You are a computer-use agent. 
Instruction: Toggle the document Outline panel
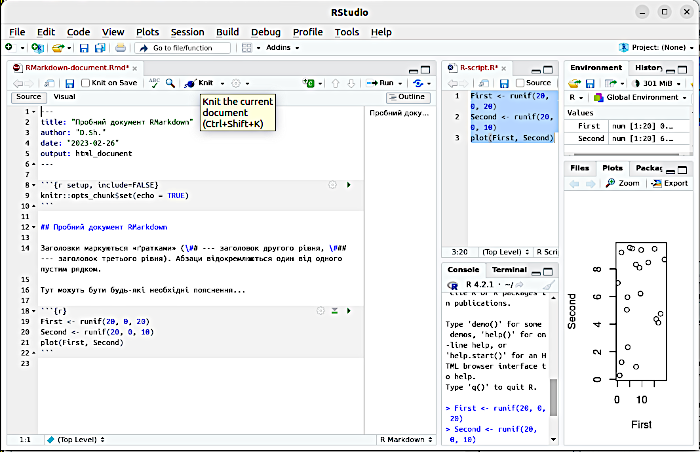pos(408,97)
